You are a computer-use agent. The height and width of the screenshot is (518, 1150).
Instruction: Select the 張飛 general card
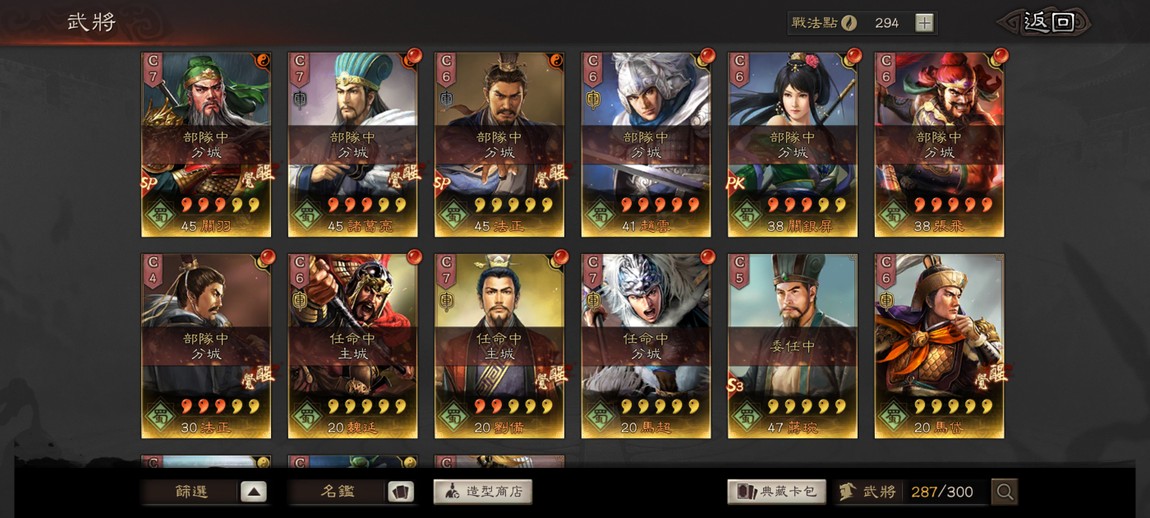click(940, 145)
